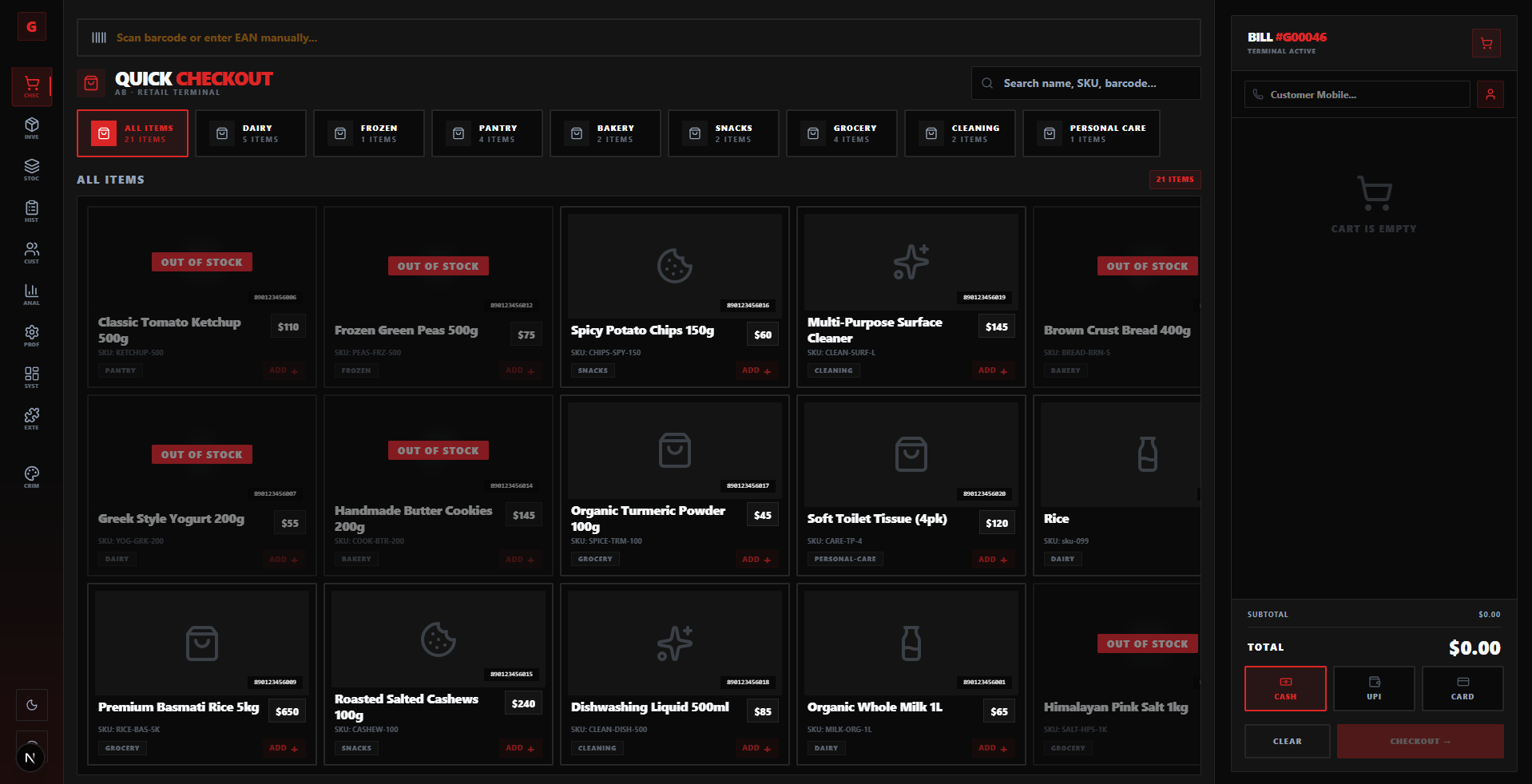Viewport: 1532px width, 784px height.
Task: Select the Cleaning category tab
Action: pos(960,133)
